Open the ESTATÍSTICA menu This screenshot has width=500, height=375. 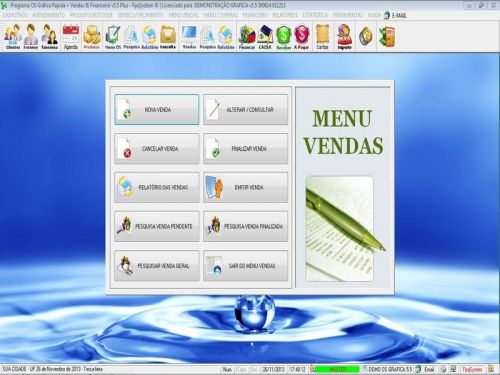pos(315,15)
